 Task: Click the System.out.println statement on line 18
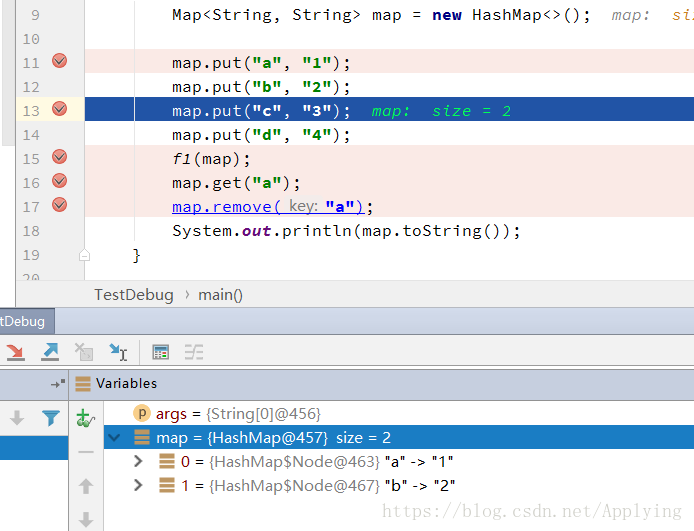[346, 231]
